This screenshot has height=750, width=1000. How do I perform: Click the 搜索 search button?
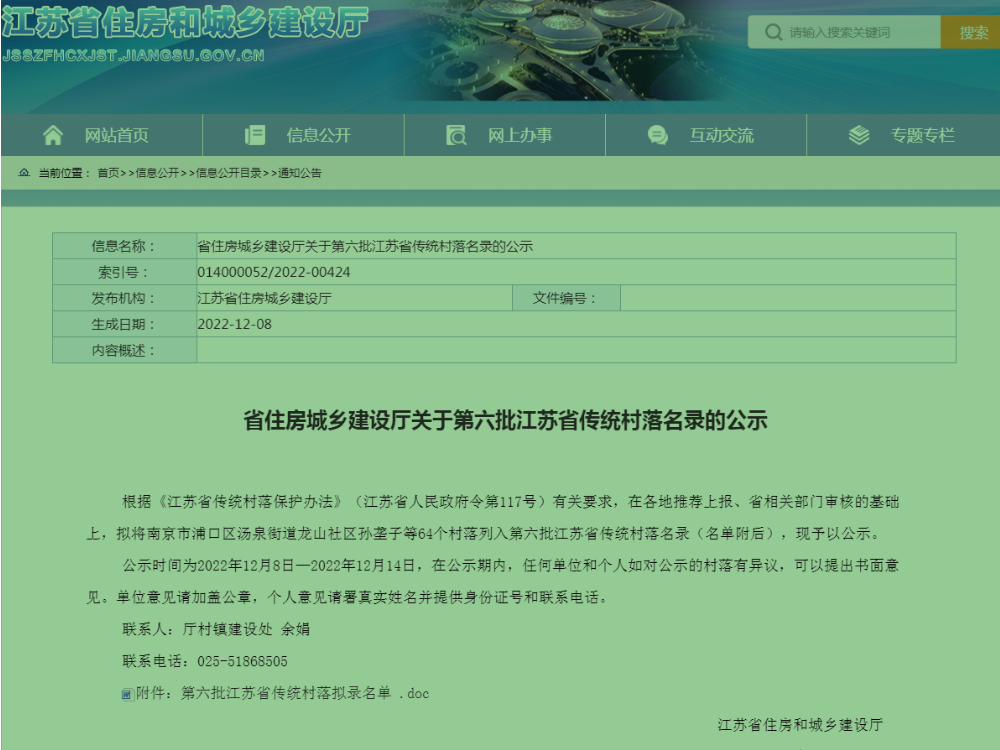pyautogui.click(x=972, y=31)
